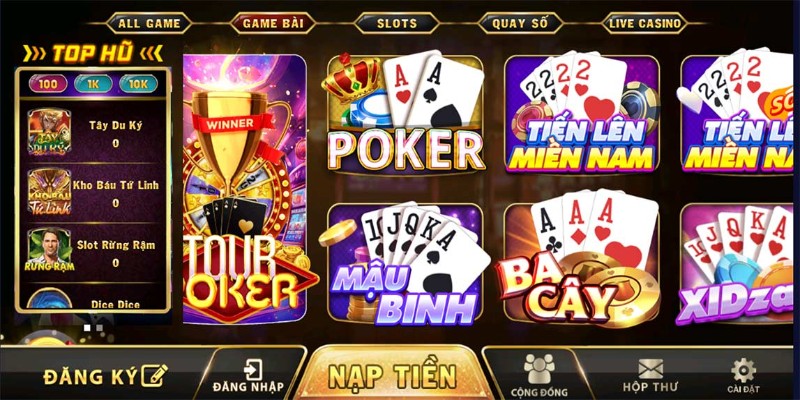Open the Poker game tile
This screenshot has width=800, height=400.
(x=405, y=113)
